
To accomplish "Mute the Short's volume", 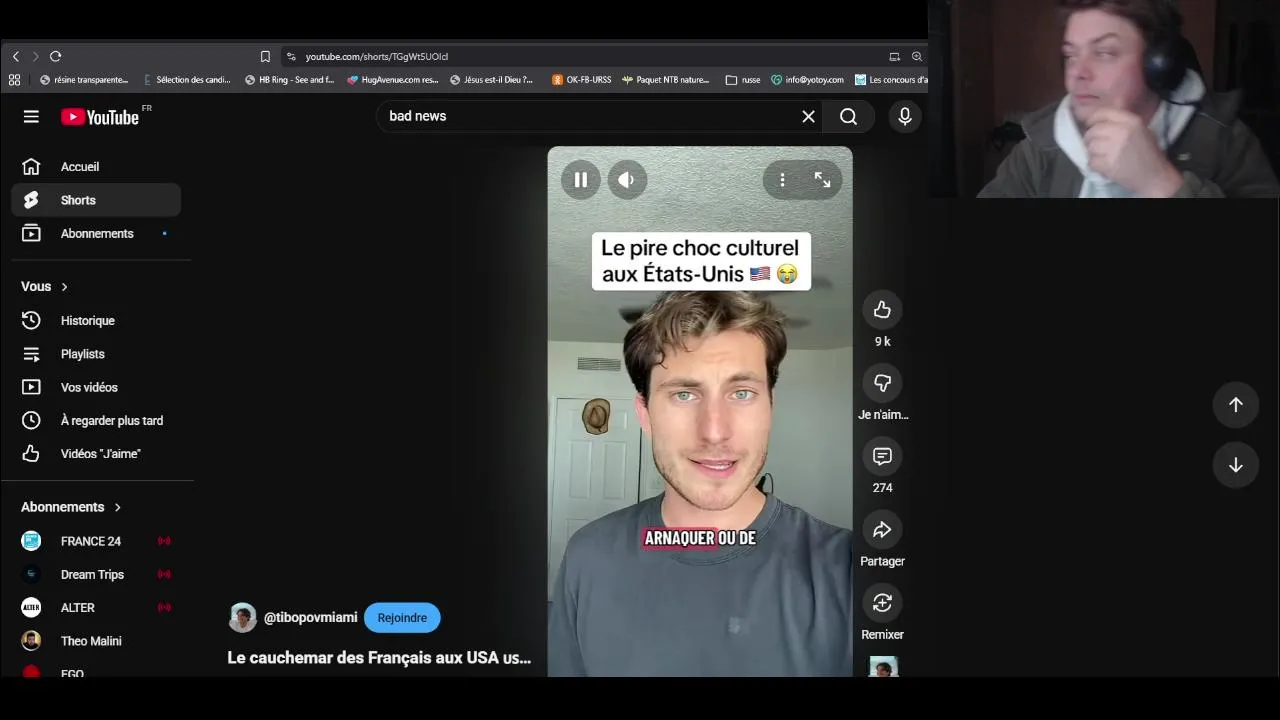I will [626, 180].
